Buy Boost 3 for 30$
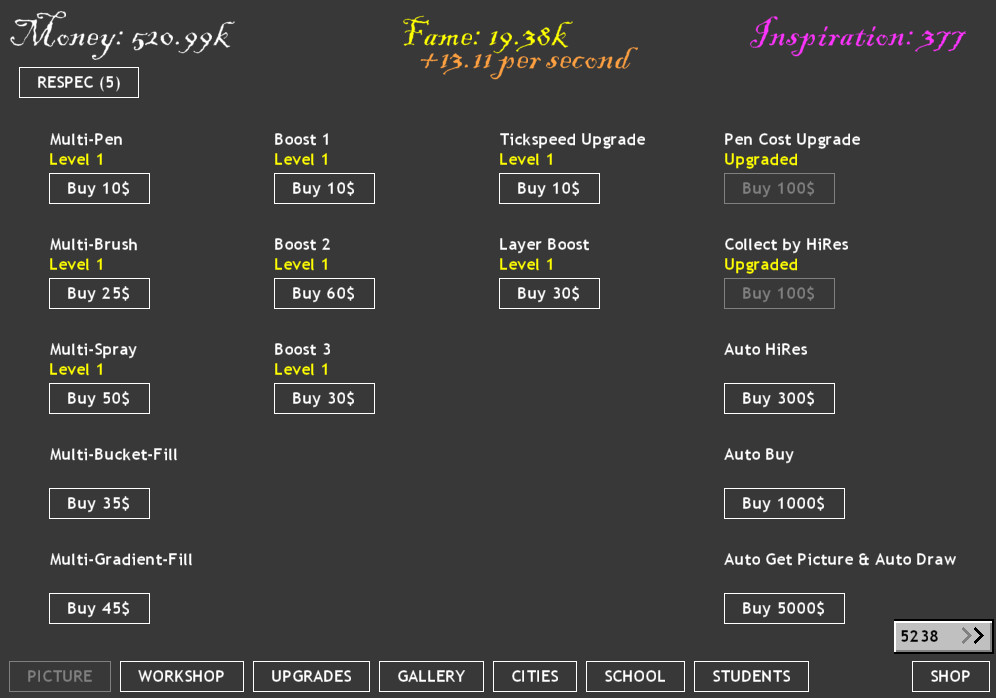The height and width of the screenshot is (698, 996). click(x=324, y=398)
